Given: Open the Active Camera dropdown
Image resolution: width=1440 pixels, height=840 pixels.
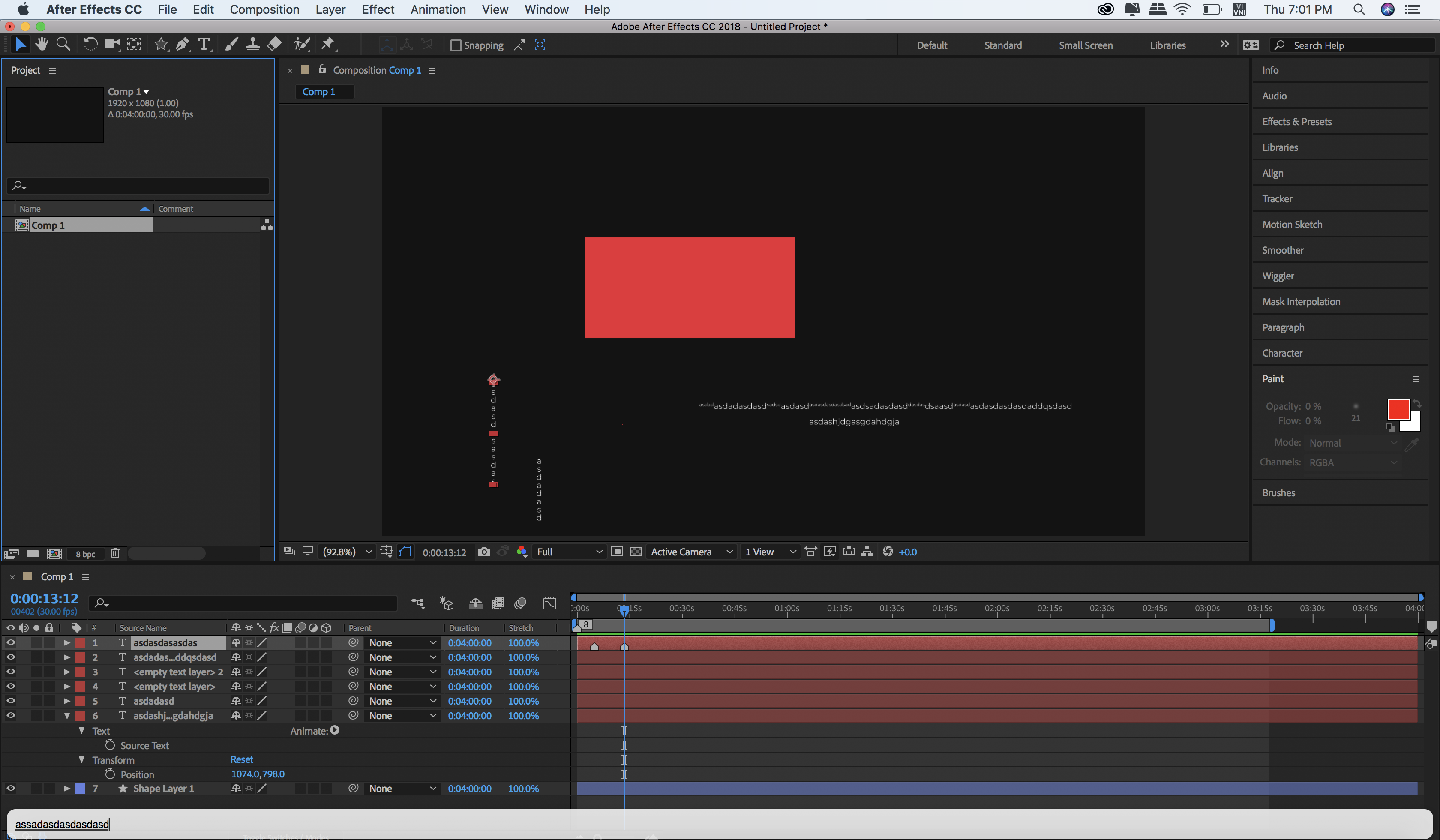Looking at the screenshot, I should [691, 552].
